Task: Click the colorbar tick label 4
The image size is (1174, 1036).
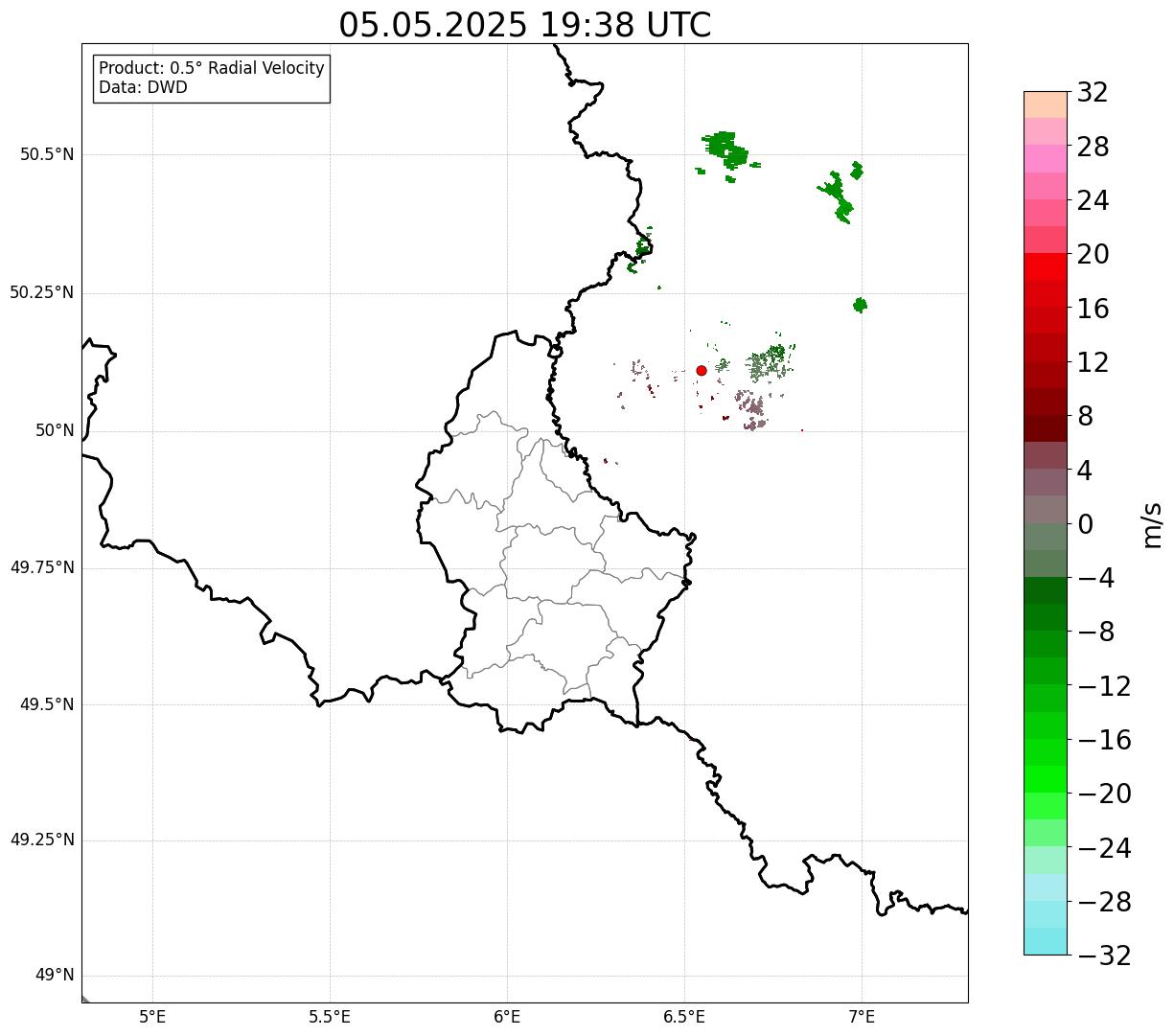Action: coord(1085,471)
